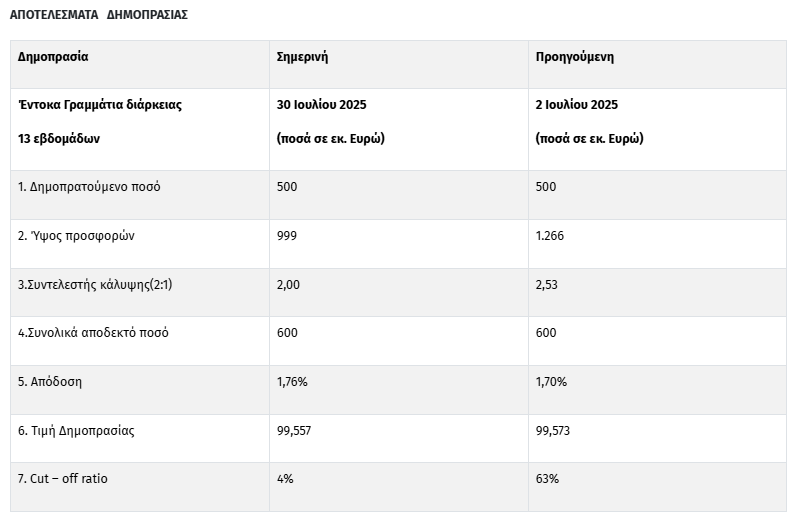797x527 pixels.
Task: Click the ΑΠΟΤΕΛΕΣΜΑΤΑ ΔΗΜΟΠΡΑΣΙΑΣ heading
Action: tap(98, 15)
